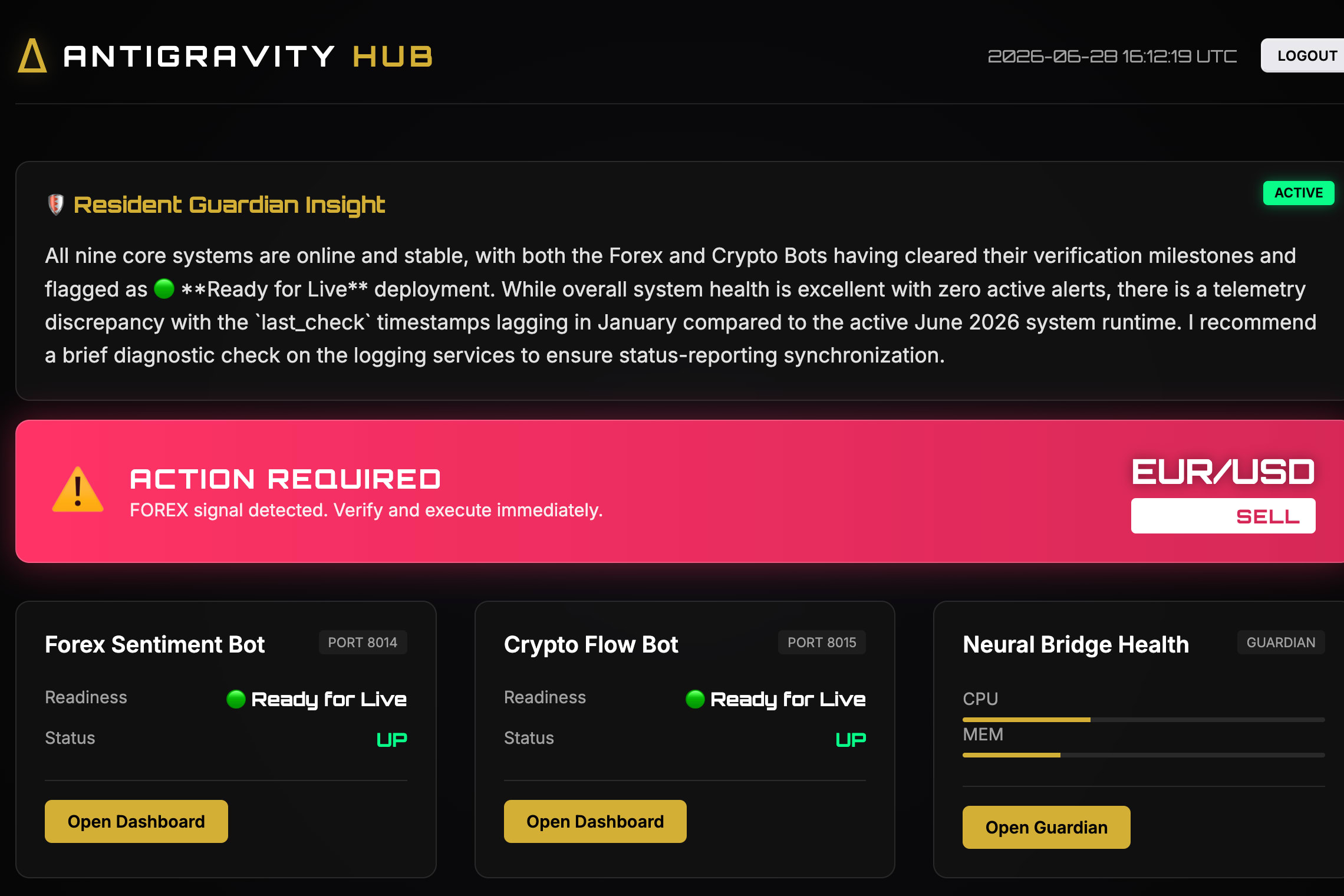Click green dot beside Crypto Ready for Live
1344x896 pixels.
pyautogui.click(x=695, y=699)
